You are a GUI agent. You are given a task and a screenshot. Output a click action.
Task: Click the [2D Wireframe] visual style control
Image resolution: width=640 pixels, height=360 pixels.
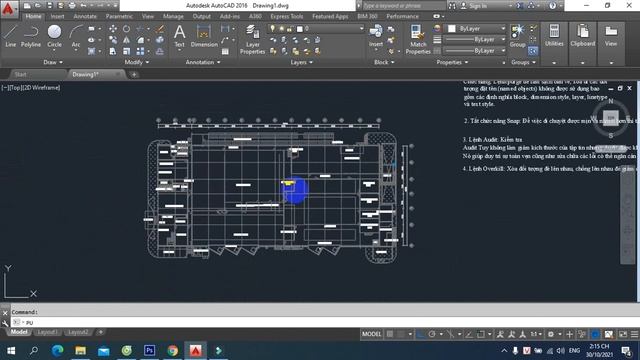click(x=42, y=87)
